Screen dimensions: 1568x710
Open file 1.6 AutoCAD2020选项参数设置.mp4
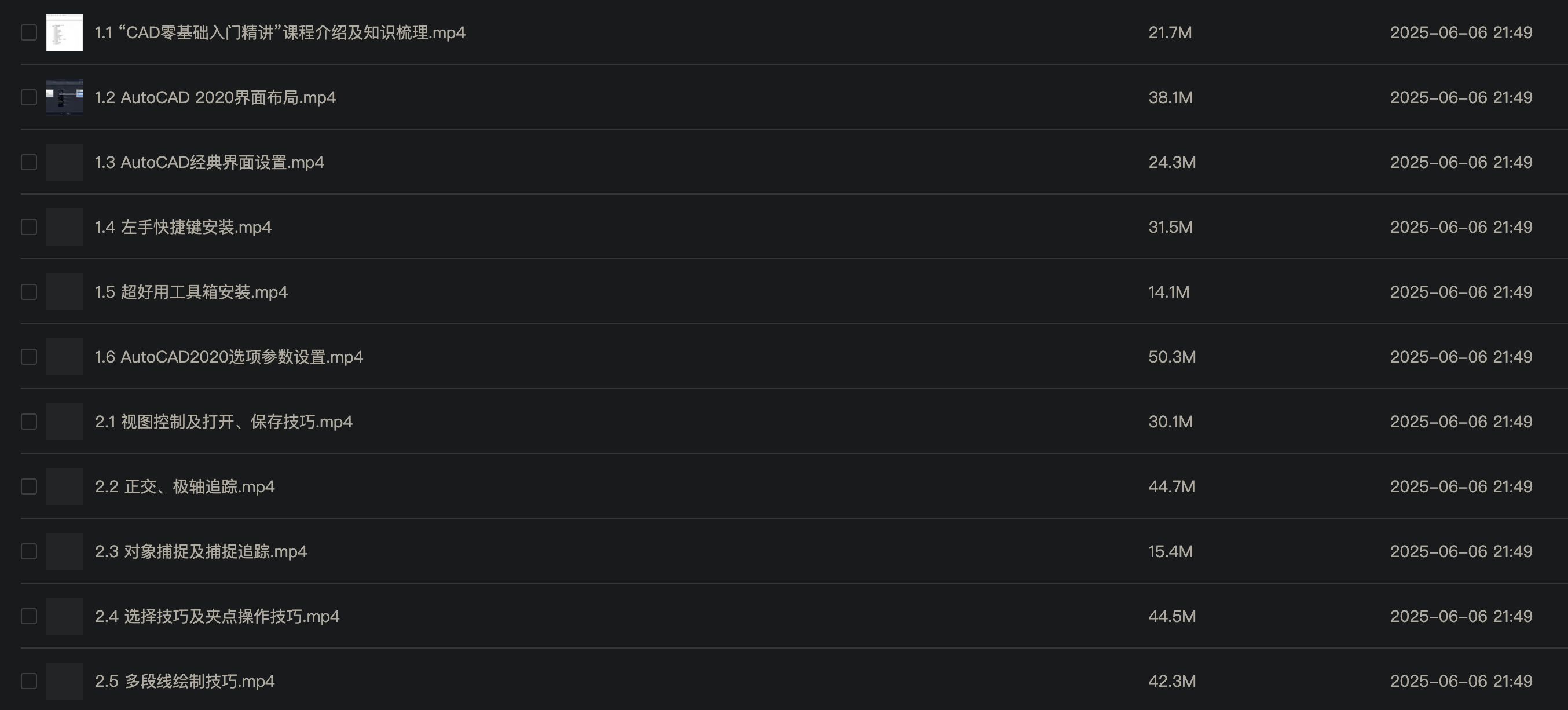[x=228, y=357]
